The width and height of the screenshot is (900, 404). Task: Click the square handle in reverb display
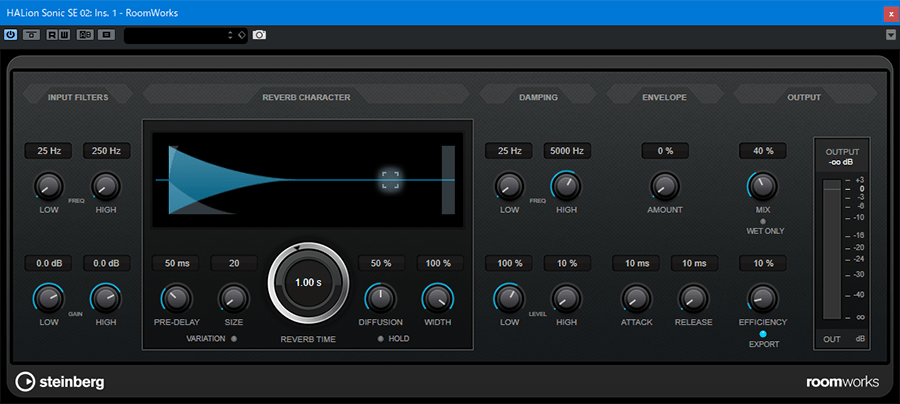tap(391, 180)
